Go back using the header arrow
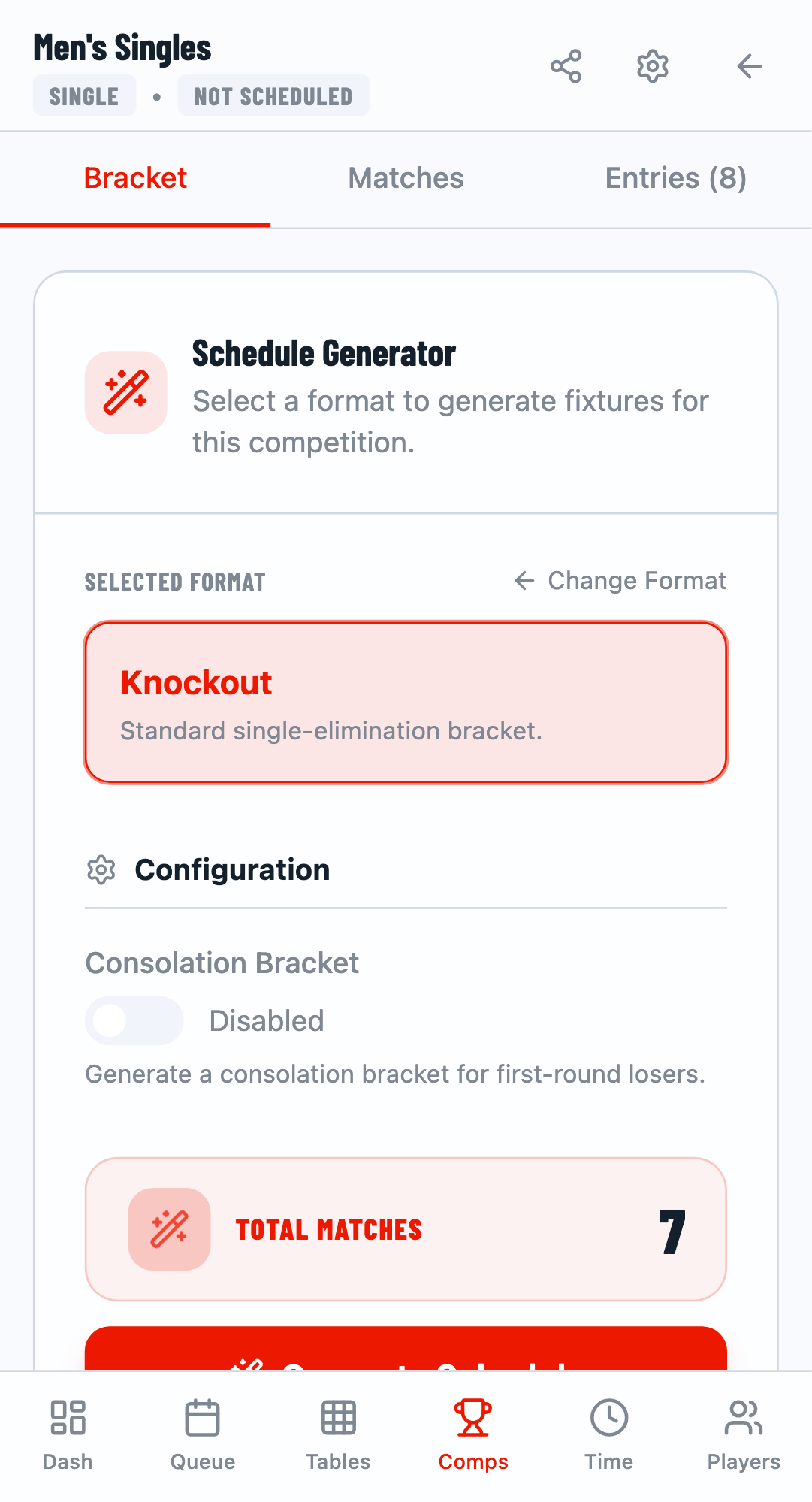Image resolution: width=812 pixels, height=1502 pixels. click(x=749, y=67)
